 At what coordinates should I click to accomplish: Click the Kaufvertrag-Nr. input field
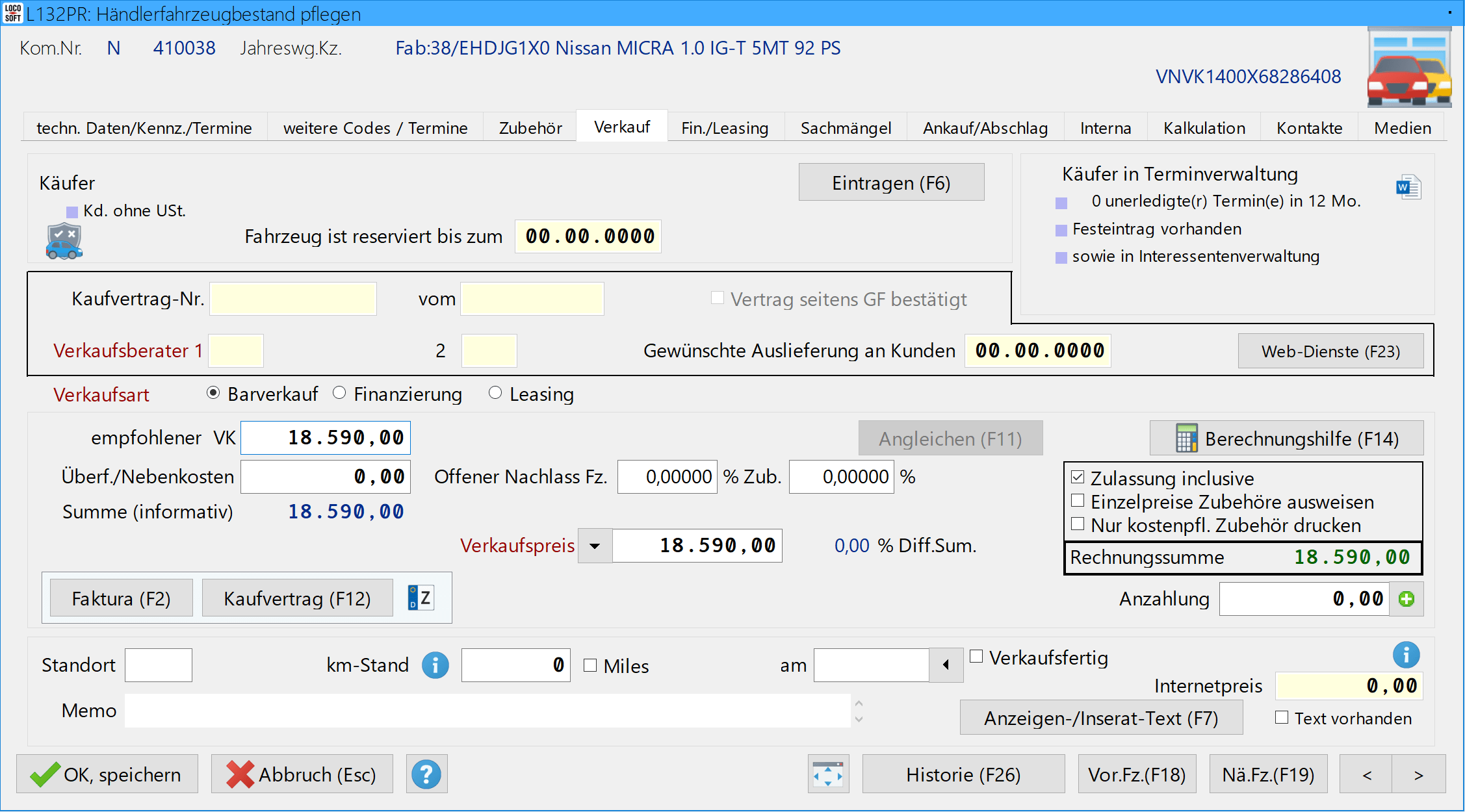click(293, 299)
